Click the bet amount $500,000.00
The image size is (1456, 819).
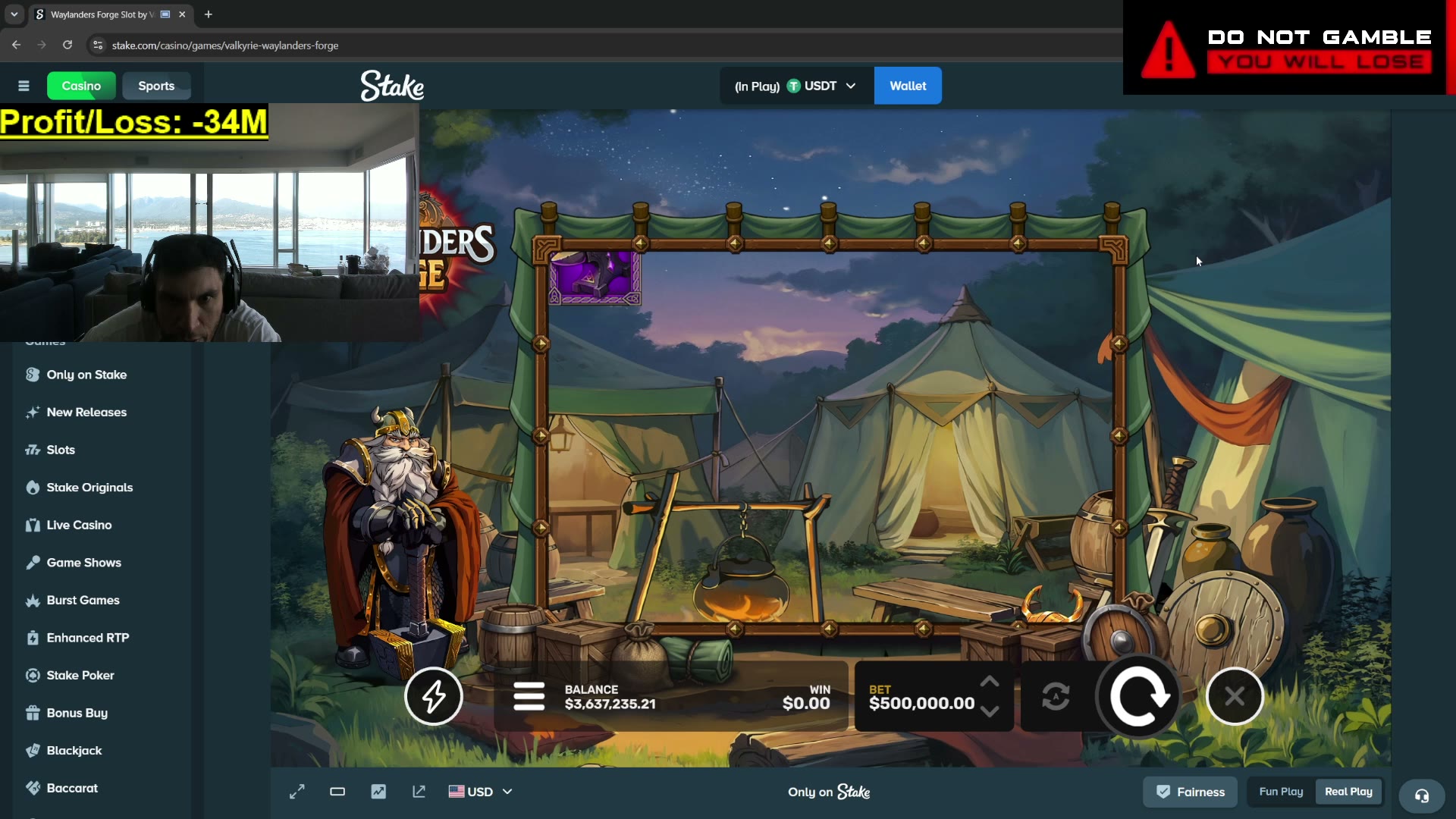pyautogui.click(x=921, y=704)
